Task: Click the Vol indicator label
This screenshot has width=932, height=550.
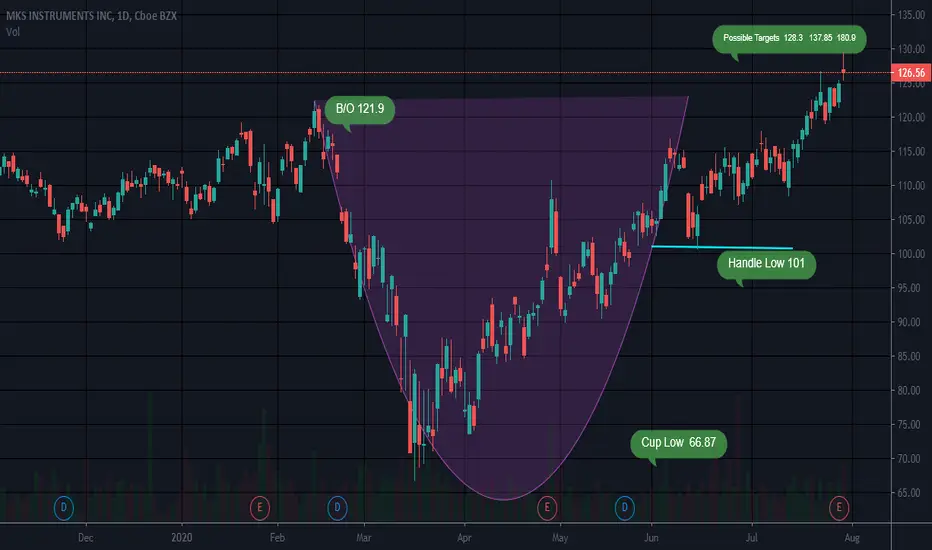Action: (x=13, y=32)
